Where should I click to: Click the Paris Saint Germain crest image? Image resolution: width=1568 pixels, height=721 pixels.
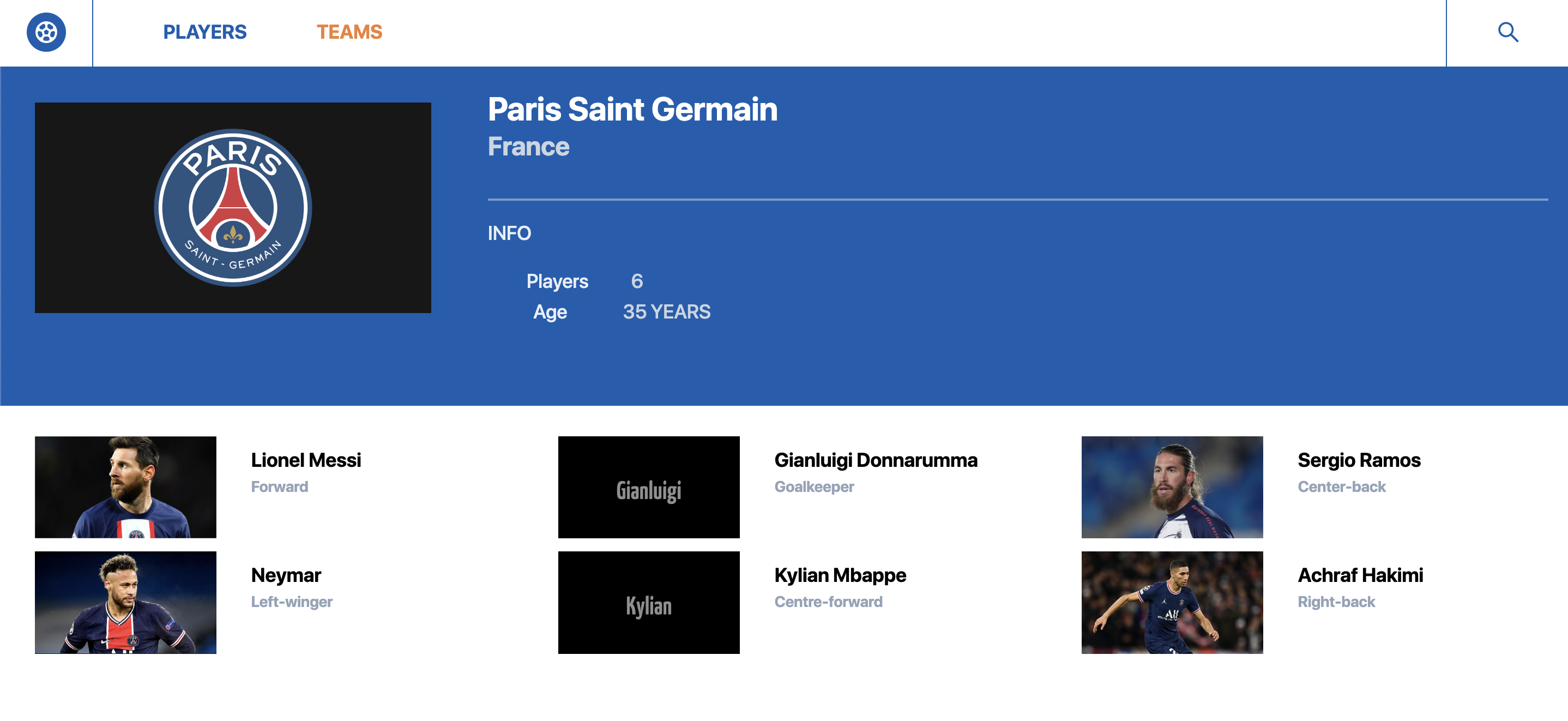232,208
